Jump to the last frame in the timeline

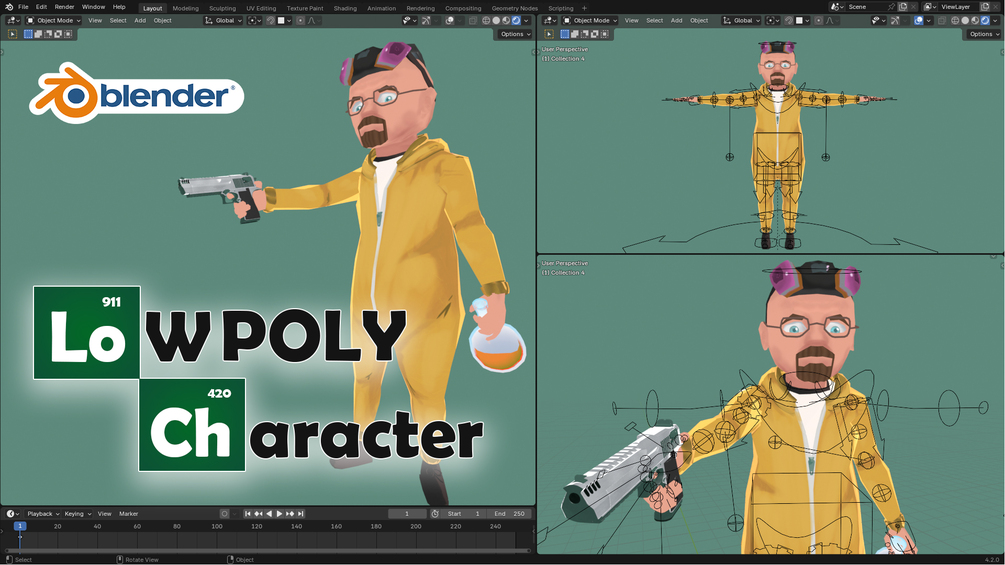(x=301, y=514)
